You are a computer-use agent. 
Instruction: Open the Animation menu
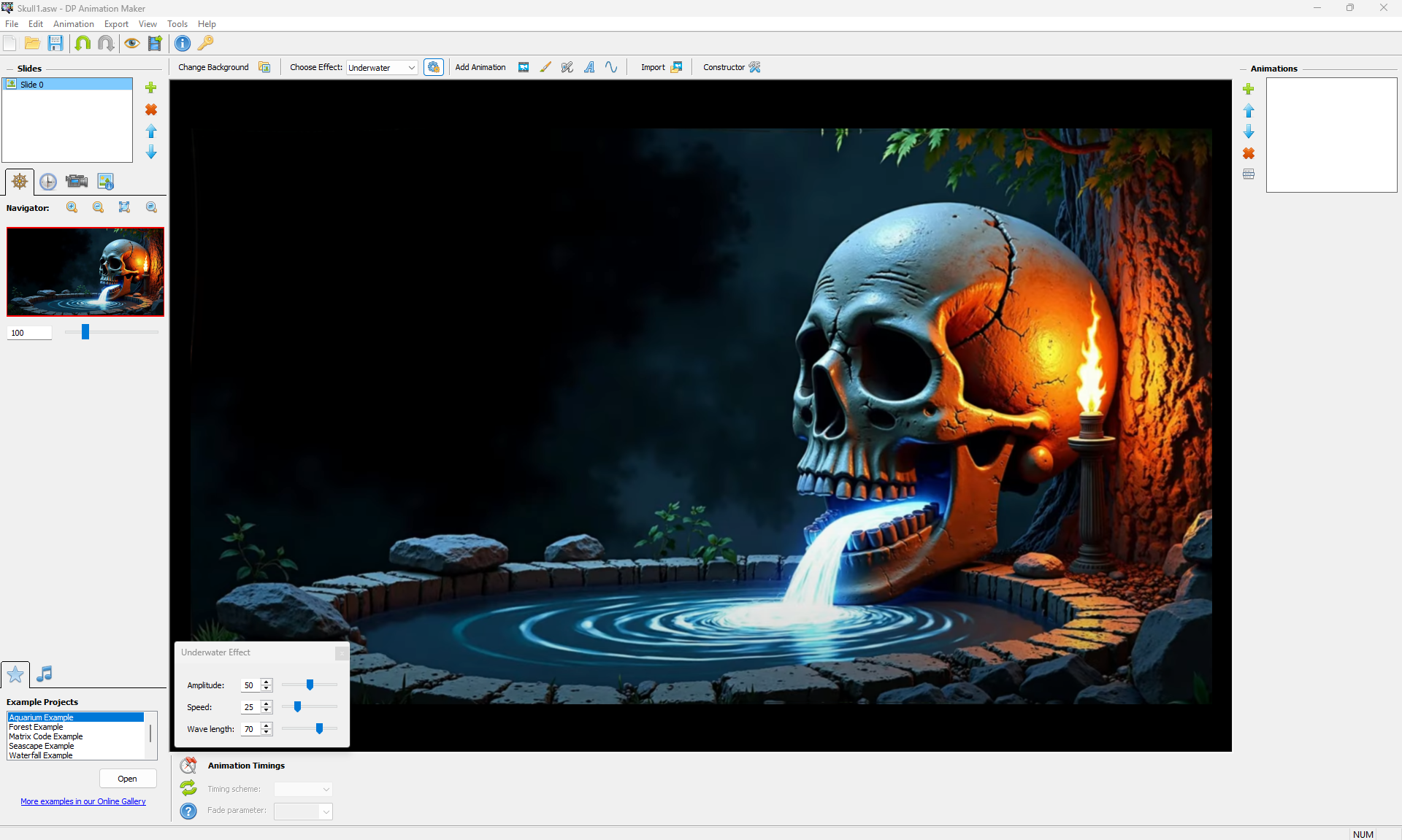[x=73, y=24]
